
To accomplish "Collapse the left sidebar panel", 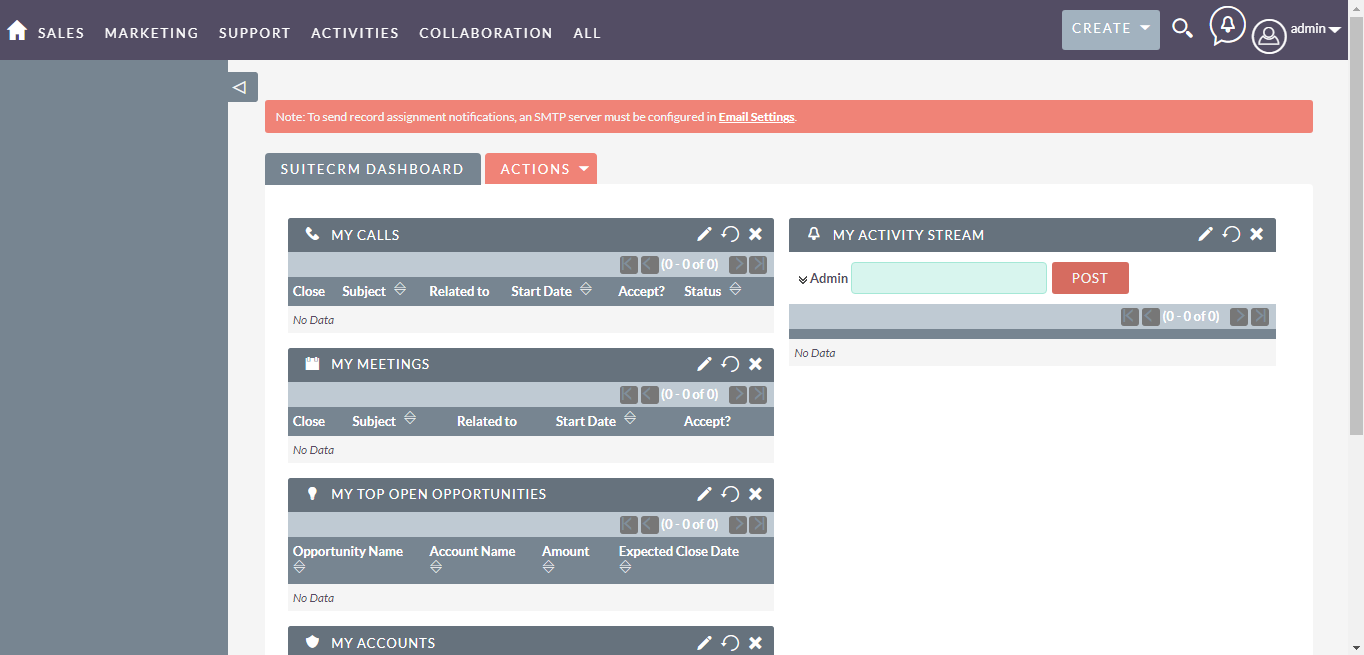I will [x=241, y=87].
